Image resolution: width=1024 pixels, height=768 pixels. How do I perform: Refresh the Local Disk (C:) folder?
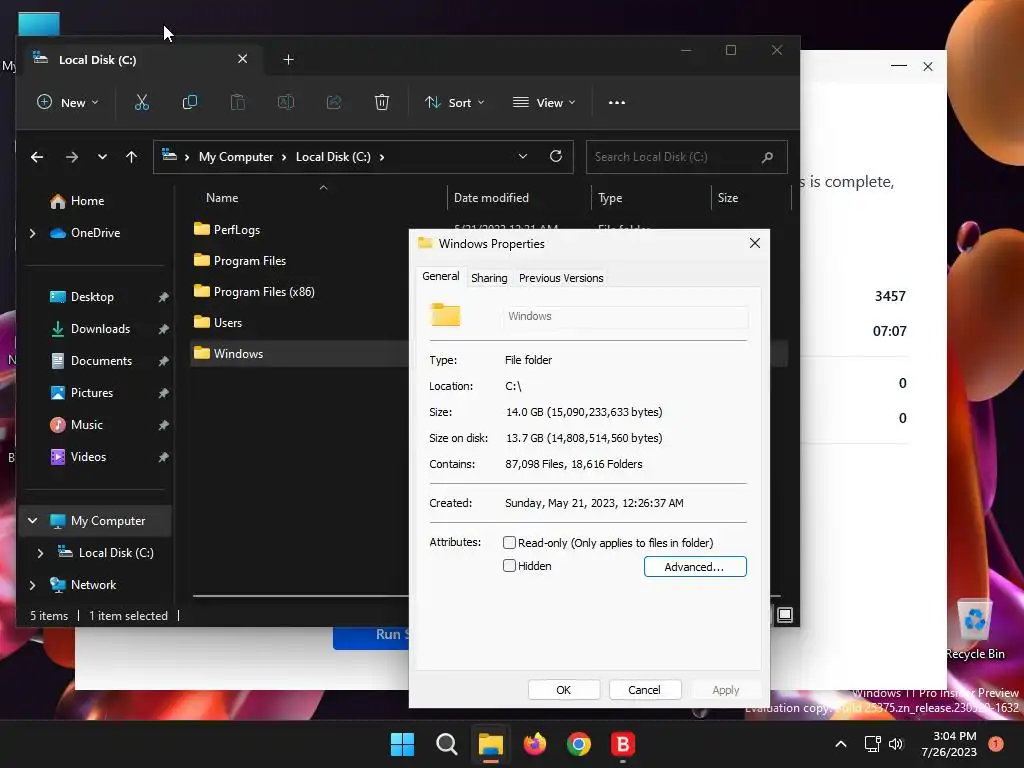tap(556, 156)
